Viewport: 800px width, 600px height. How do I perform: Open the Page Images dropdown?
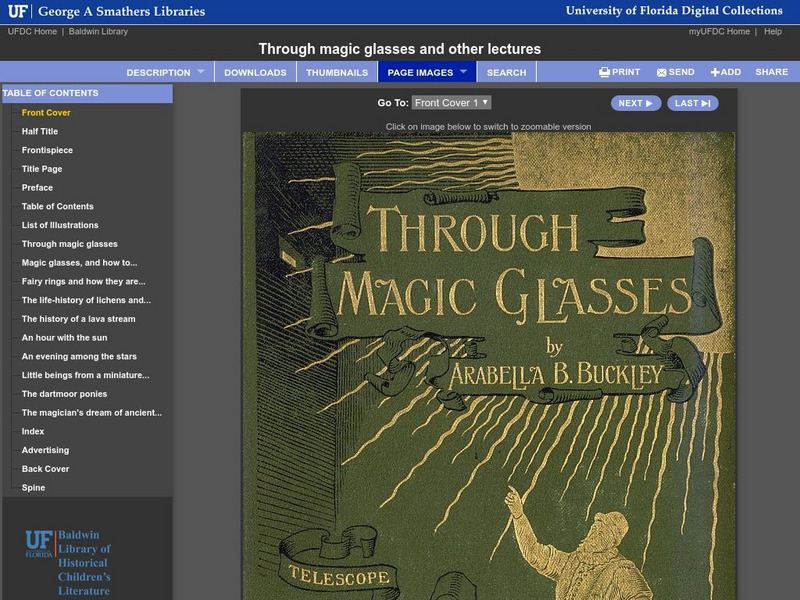tap(424, 72)
